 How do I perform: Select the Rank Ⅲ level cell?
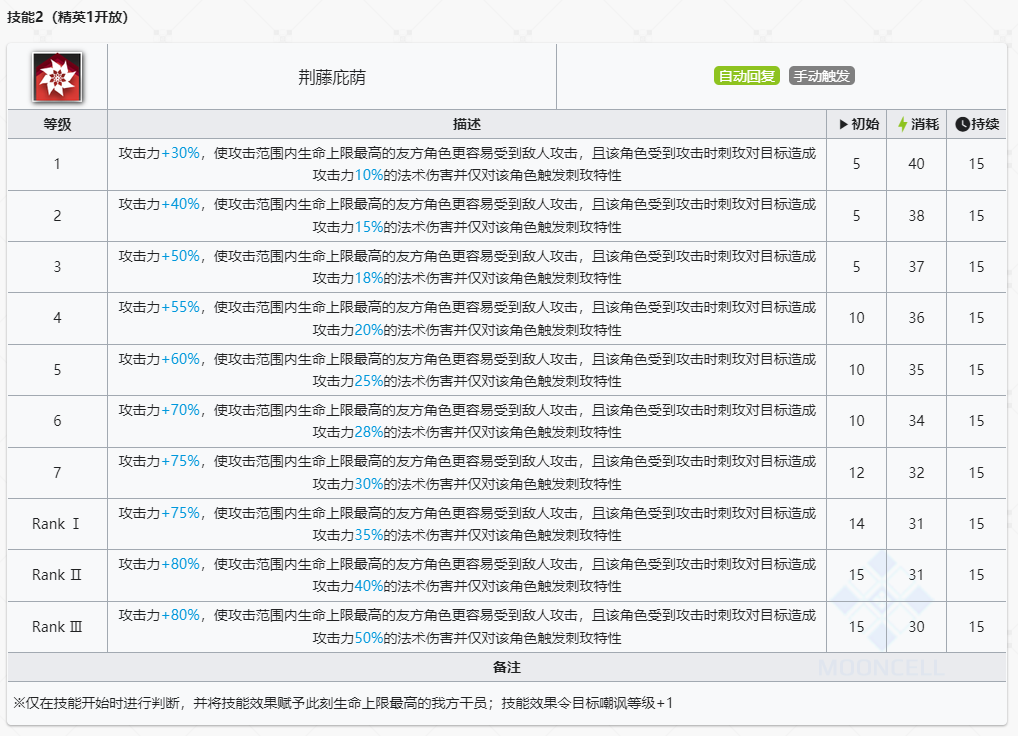pyautogui.click(x=57, y=627)
